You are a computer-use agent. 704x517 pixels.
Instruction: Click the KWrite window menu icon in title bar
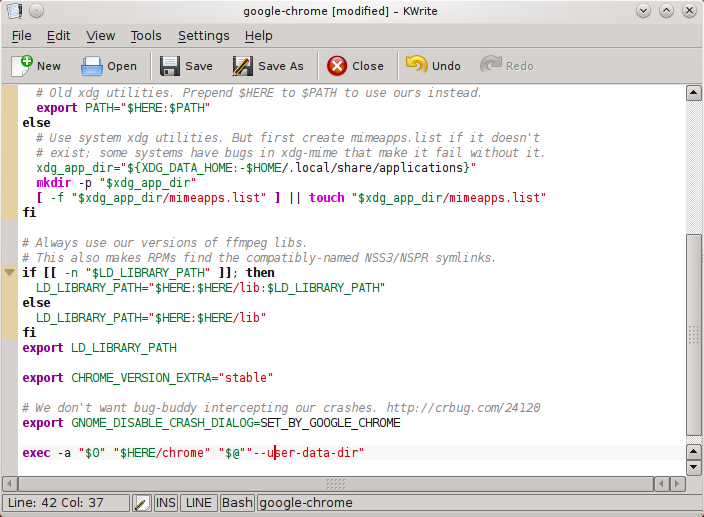coord(14,10)
